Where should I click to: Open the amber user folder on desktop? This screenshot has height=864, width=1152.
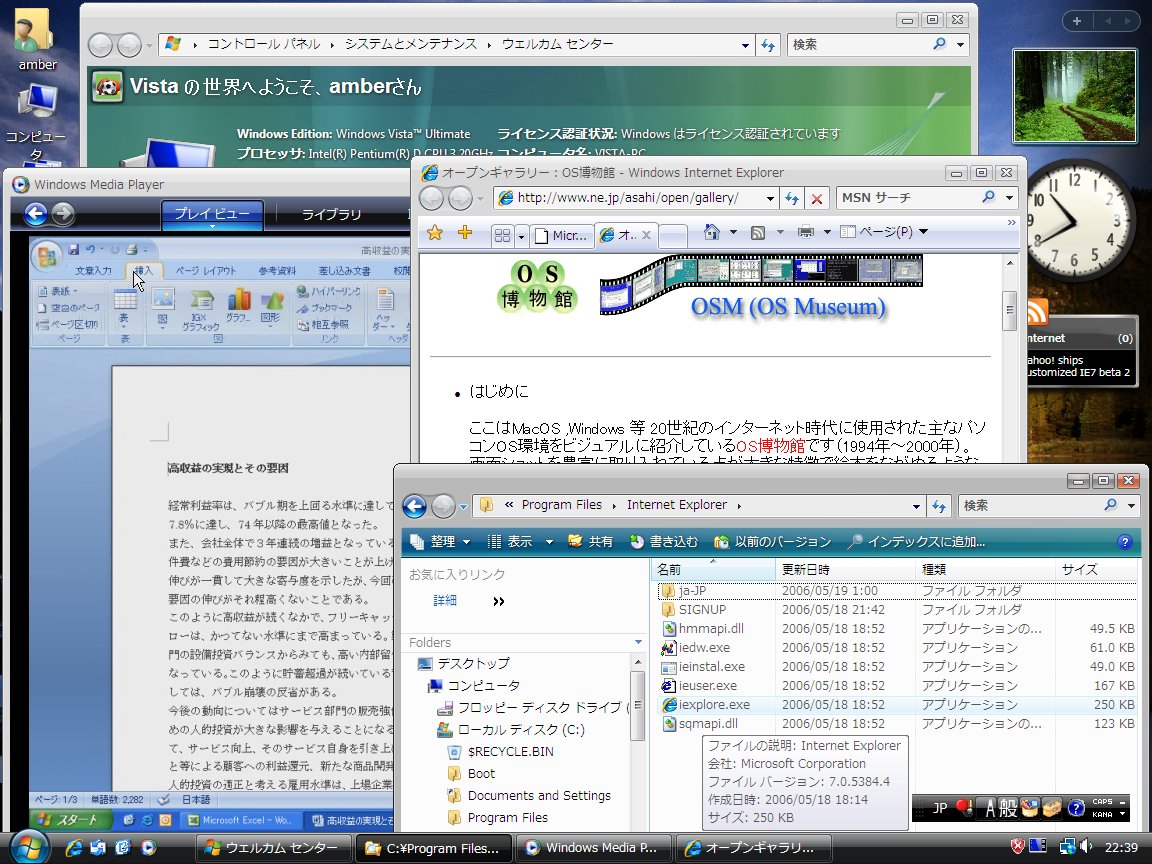coord(37,39)
